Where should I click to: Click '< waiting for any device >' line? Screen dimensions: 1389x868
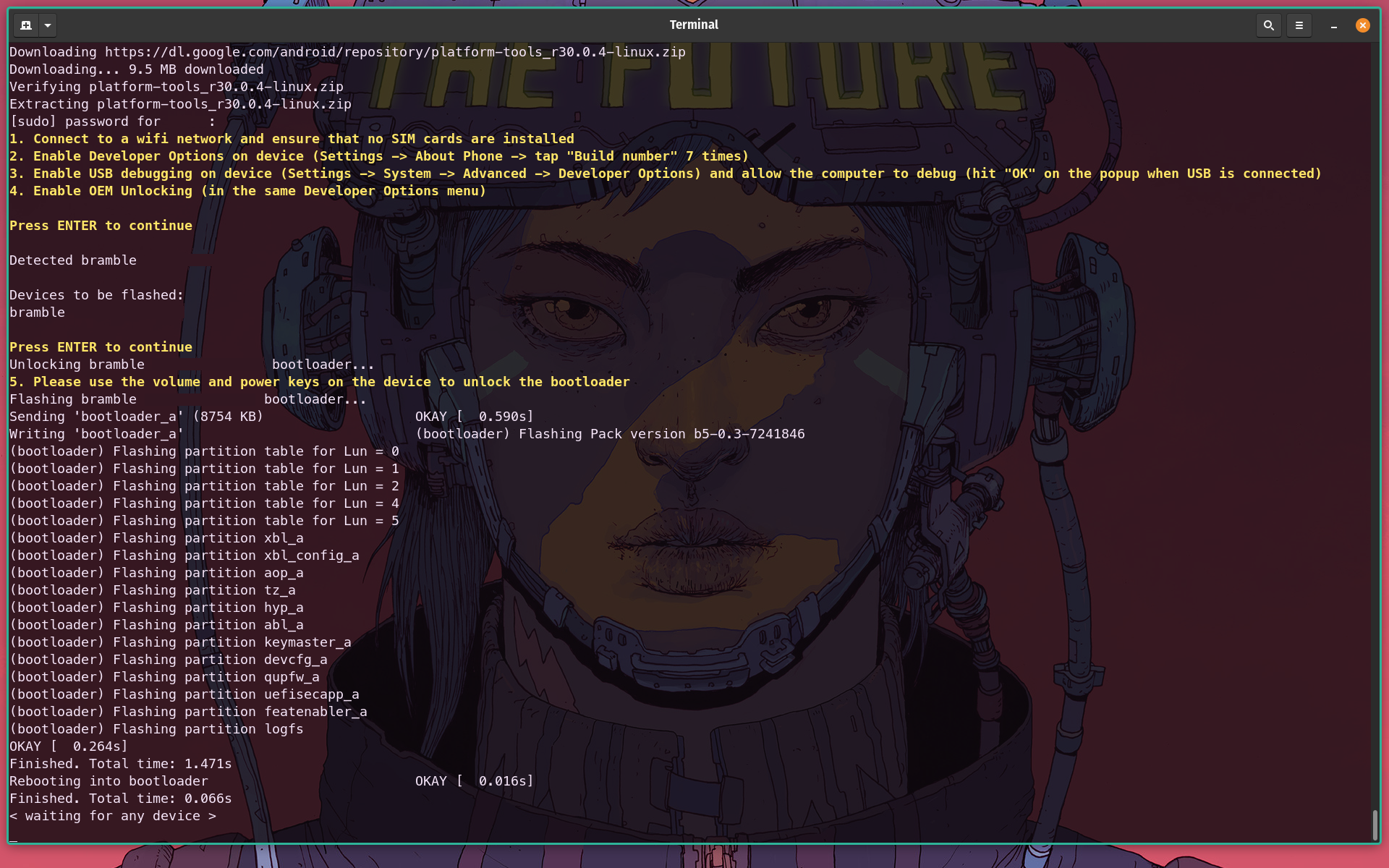pos(113,816)
